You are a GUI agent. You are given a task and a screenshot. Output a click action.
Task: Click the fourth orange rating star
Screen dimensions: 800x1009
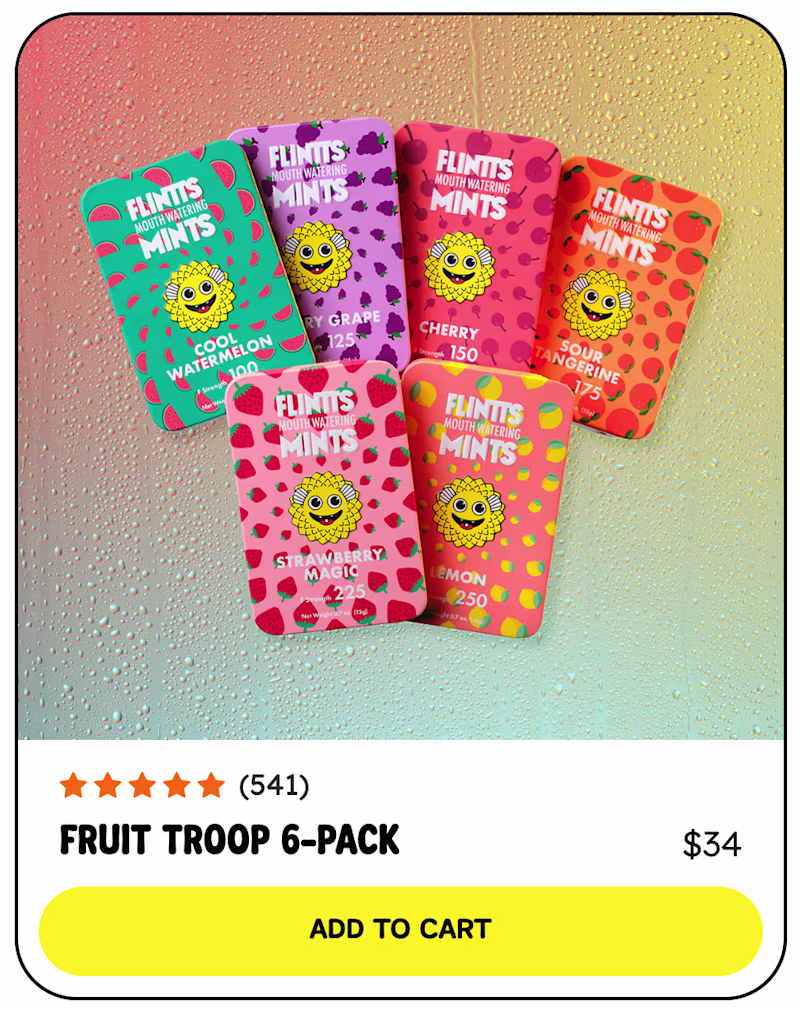pyautogui.click(x=177, y=786)
